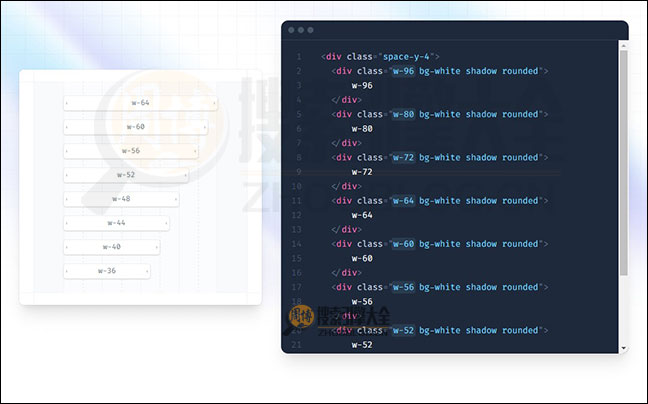Click the w-44 box in preview panel
648x404 pixels.
coord(116,223)
